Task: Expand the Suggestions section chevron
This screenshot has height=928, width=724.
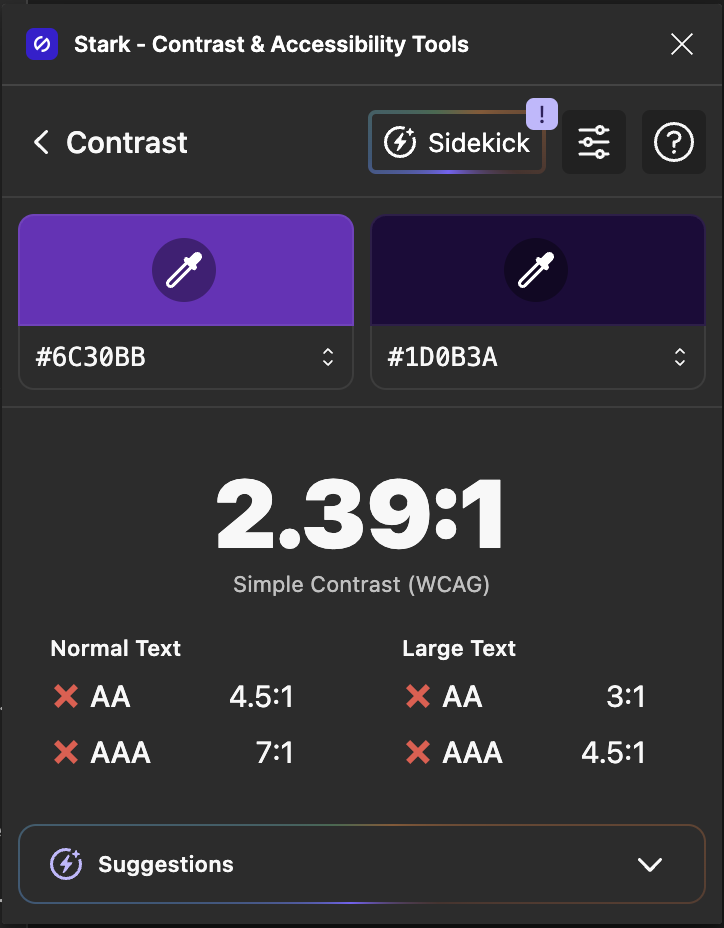Action: pyautogui.click(x=650, y=865)
